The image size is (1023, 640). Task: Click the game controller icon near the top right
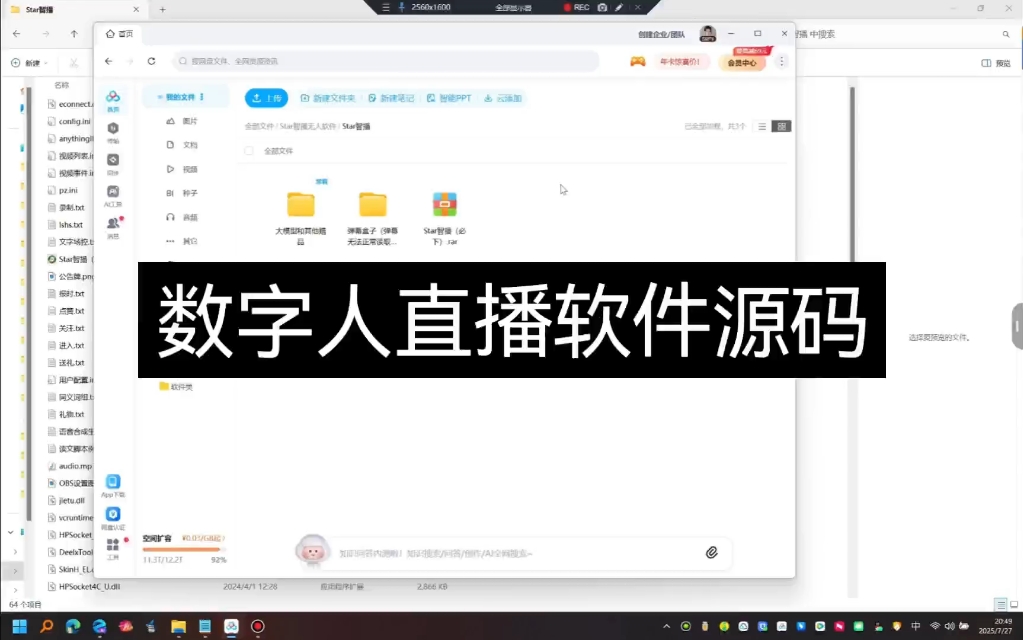[x=638, y=61]
